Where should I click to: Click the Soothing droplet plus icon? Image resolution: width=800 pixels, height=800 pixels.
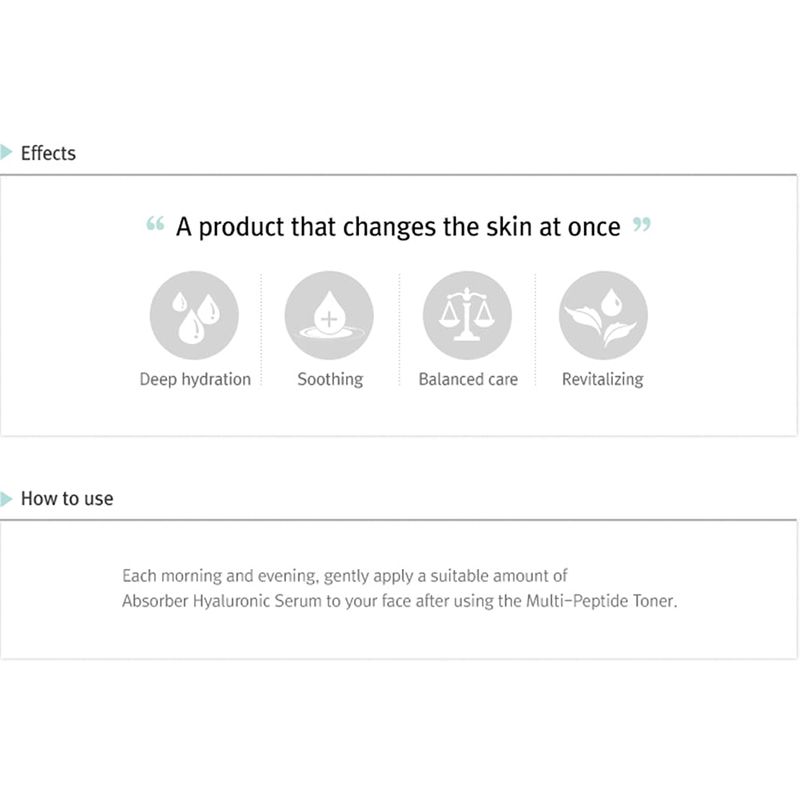pyautogui.click(x=329, y=315)
